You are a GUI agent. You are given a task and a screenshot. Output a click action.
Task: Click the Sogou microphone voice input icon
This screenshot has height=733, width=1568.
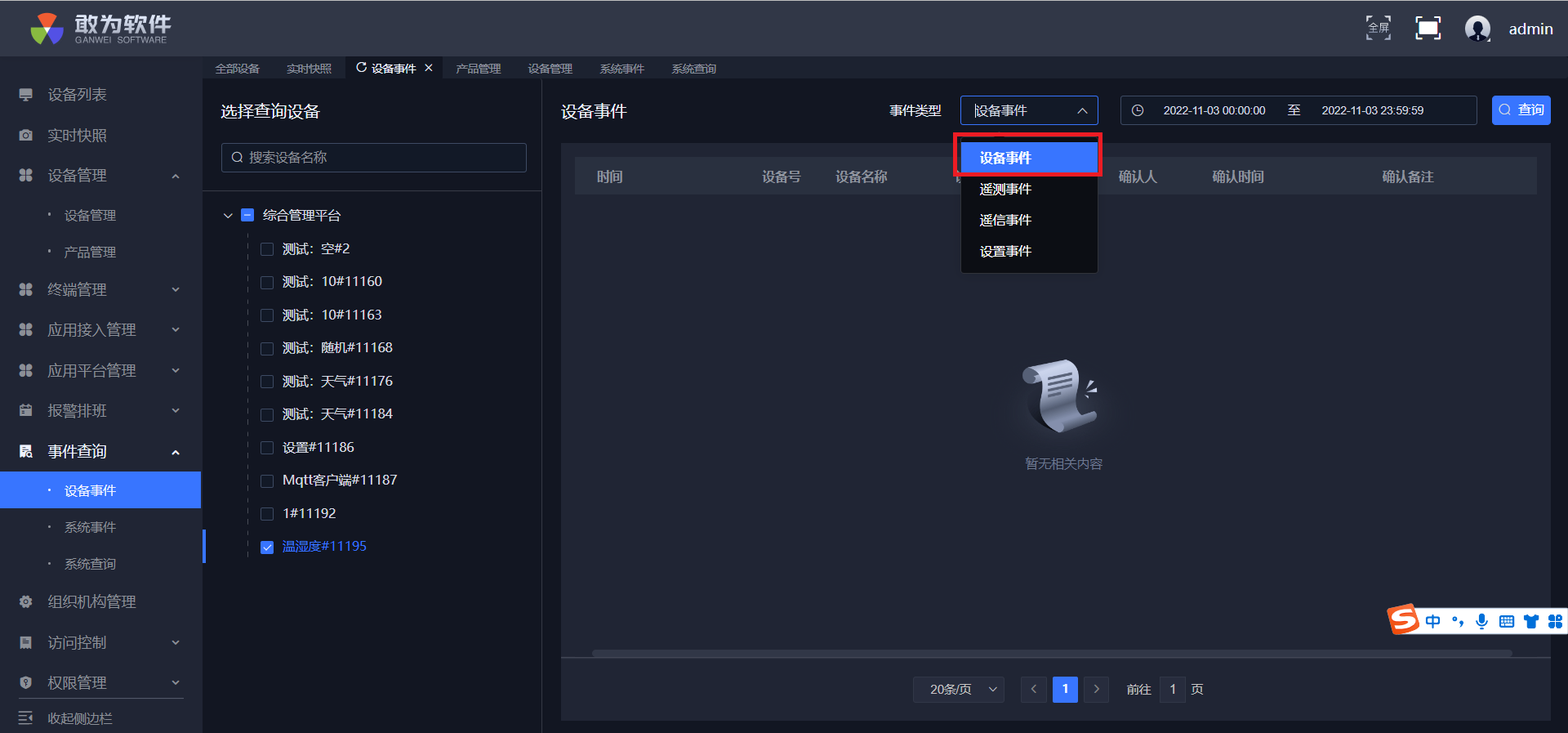tap(1482, 622)
